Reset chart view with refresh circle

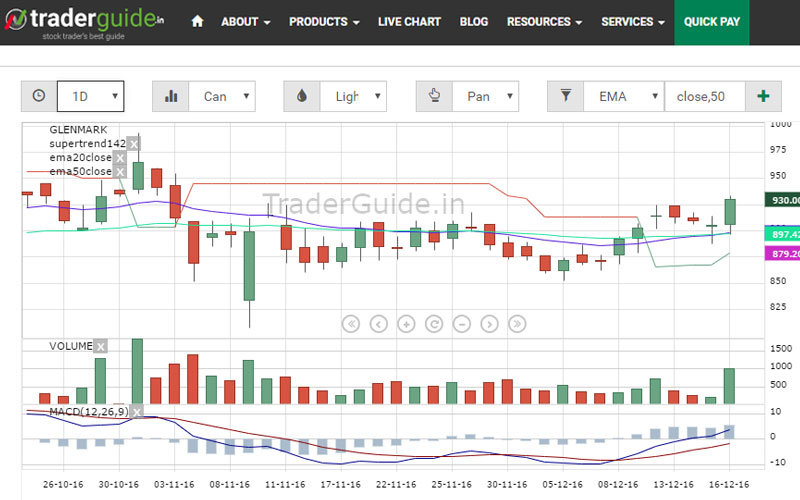point(434,324)
